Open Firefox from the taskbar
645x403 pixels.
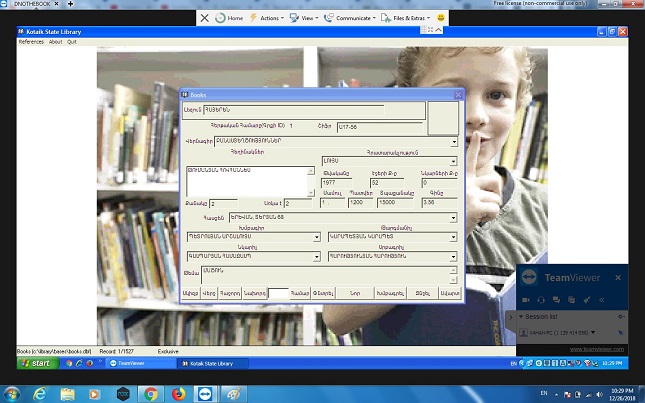(x=179, y=393)
